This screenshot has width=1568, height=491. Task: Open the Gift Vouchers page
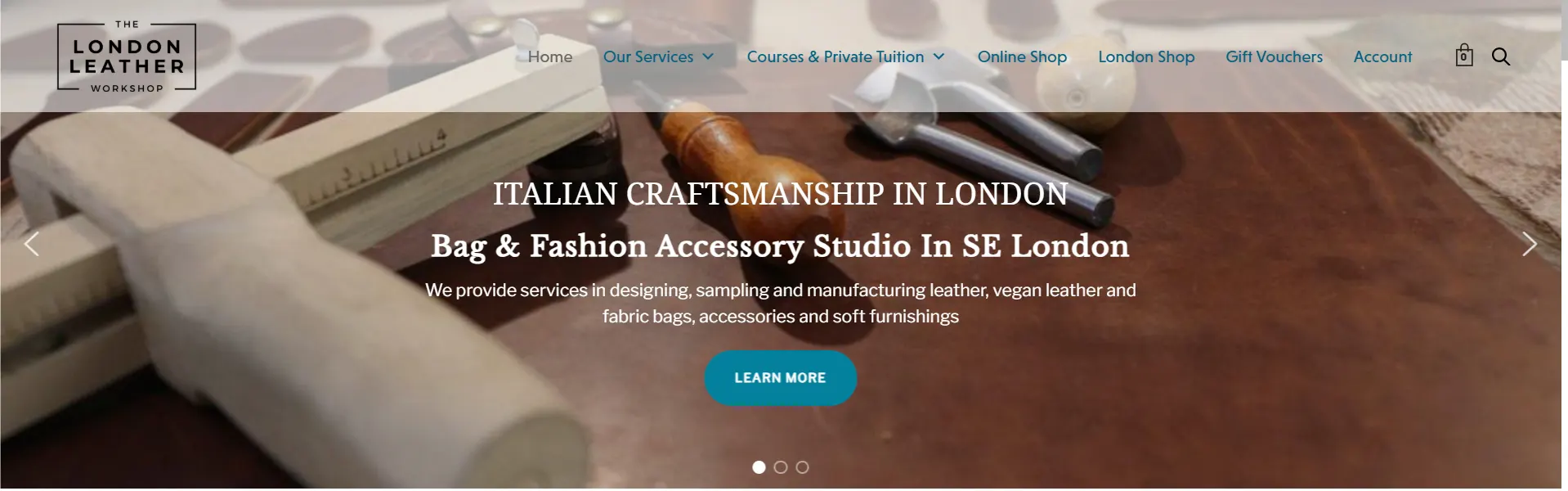[1274, 56]
